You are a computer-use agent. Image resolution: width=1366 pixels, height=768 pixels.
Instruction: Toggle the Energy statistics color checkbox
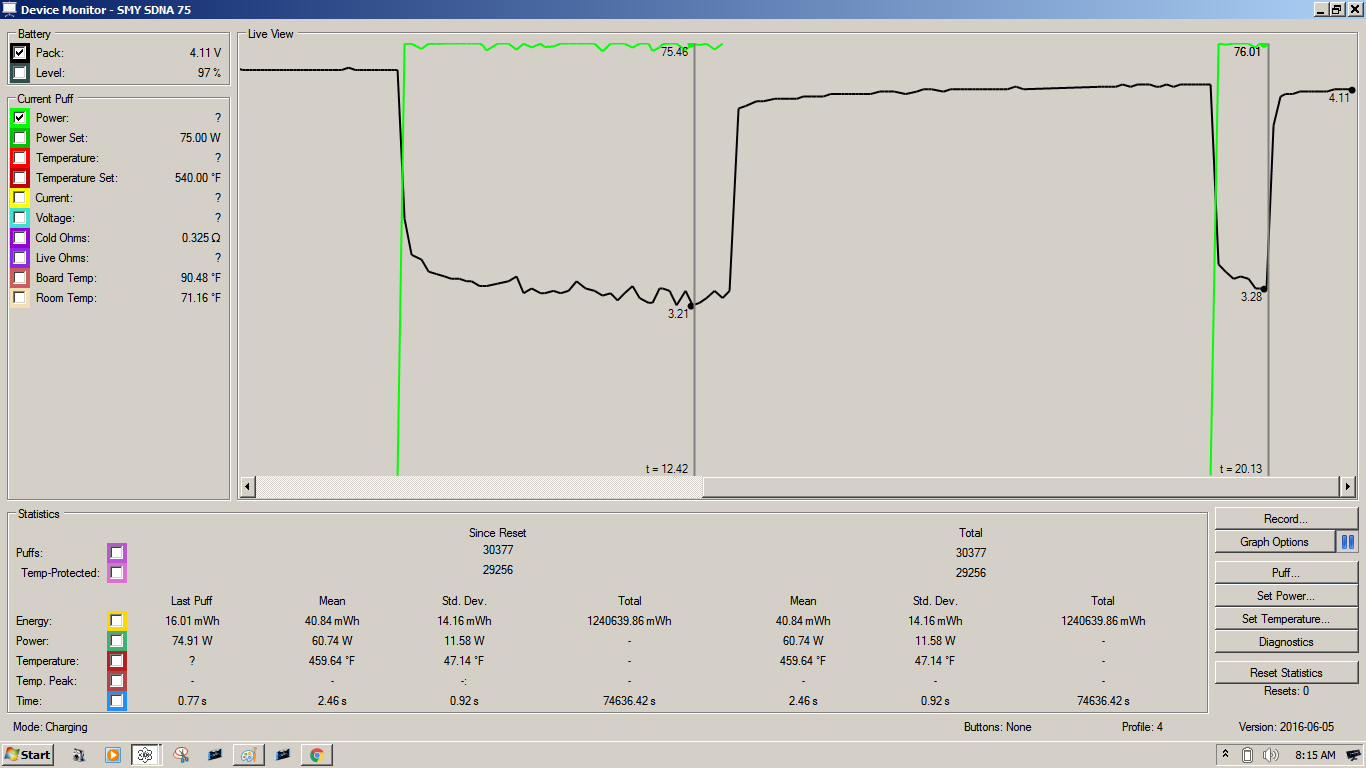pos(117,621)
